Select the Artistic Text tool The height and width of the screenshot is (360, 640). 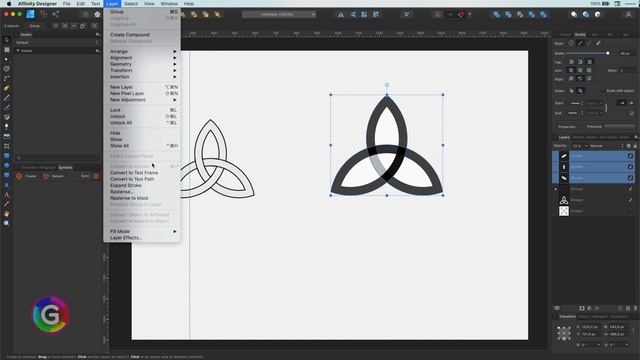point(7,194)
